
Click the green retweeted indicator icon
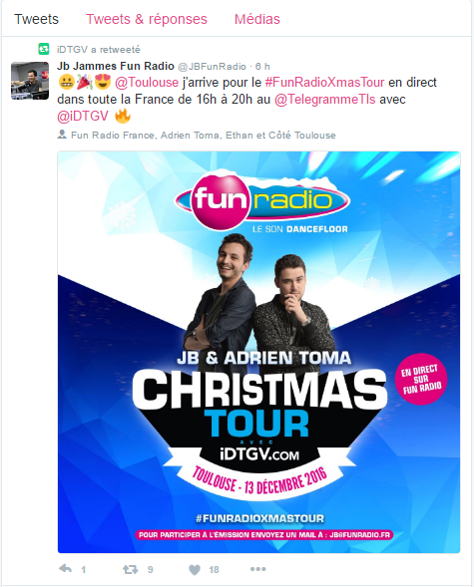44,49
